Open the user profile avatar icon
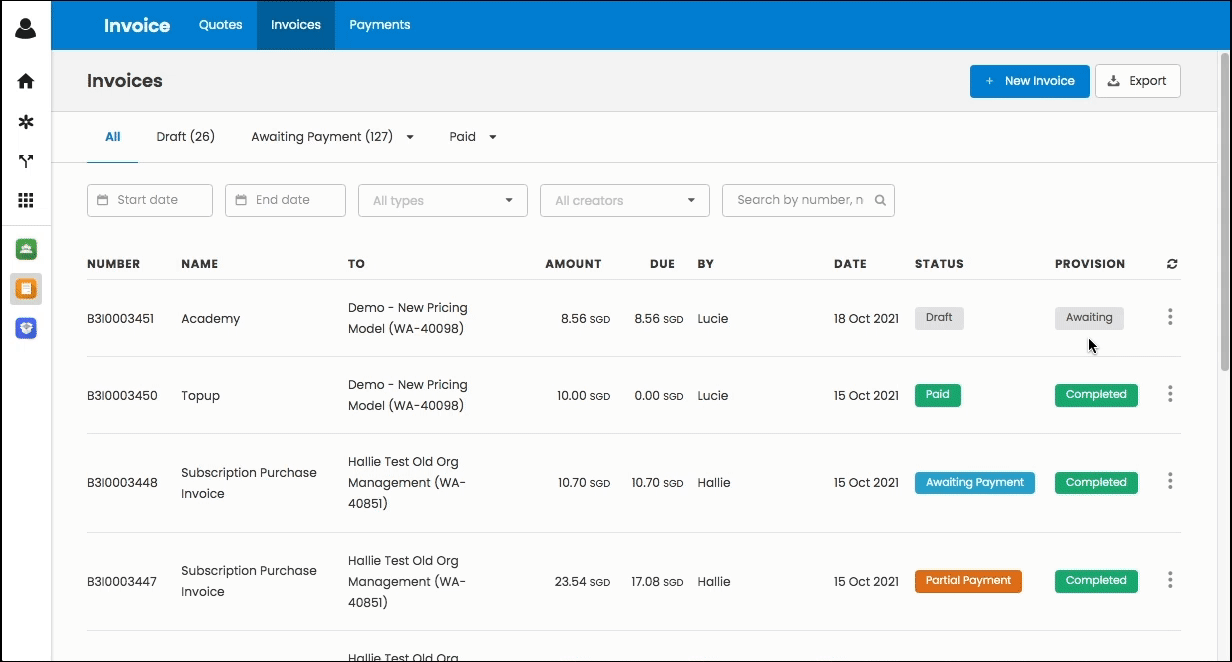Image resolution: width=1232 pixels, height=662 pixels. (x=26, y=28)
